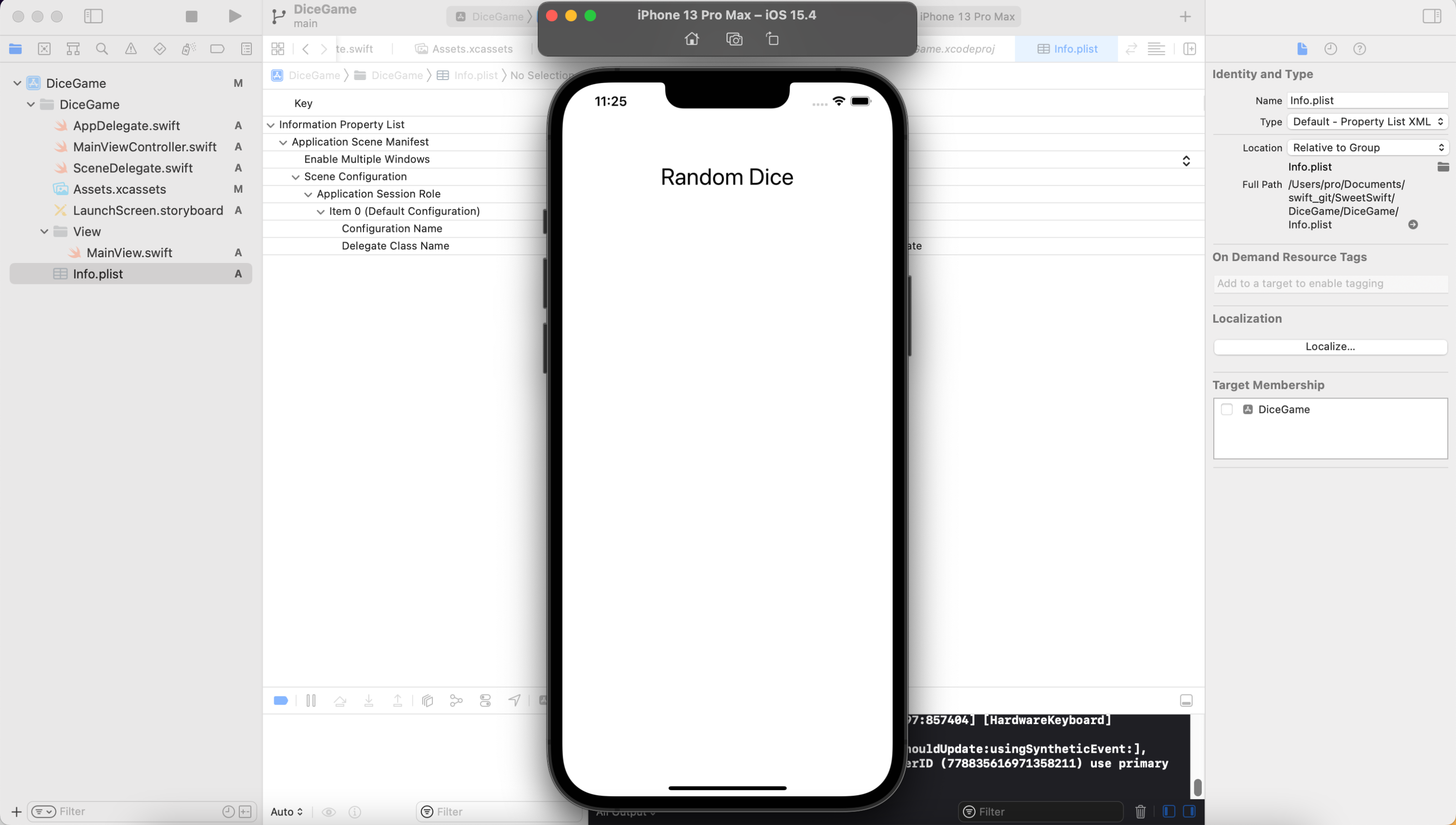Select MainViewController.swift in file navigator
The width and height of the screenshot is (1456, 825).
(x=145, y=147)
